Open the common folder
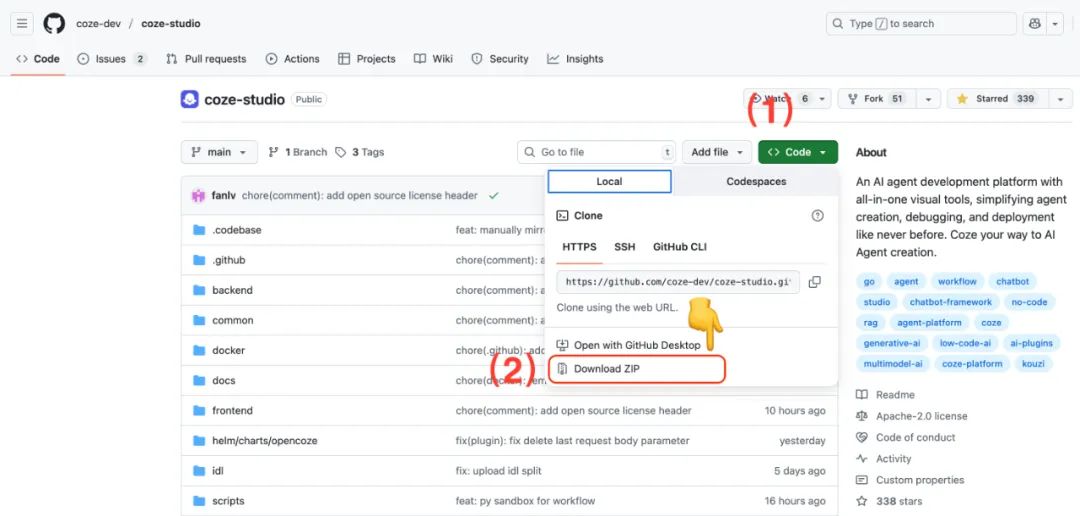1080x516 pixels. pos(233,320)
